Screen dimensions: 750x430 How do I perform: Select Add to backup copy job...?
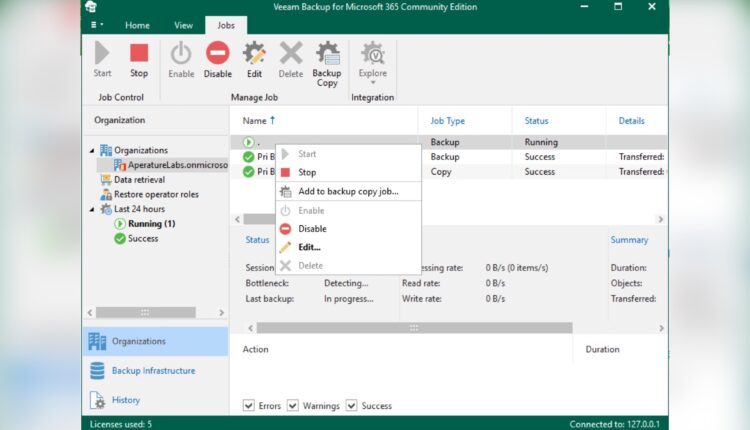coord(348,191)
